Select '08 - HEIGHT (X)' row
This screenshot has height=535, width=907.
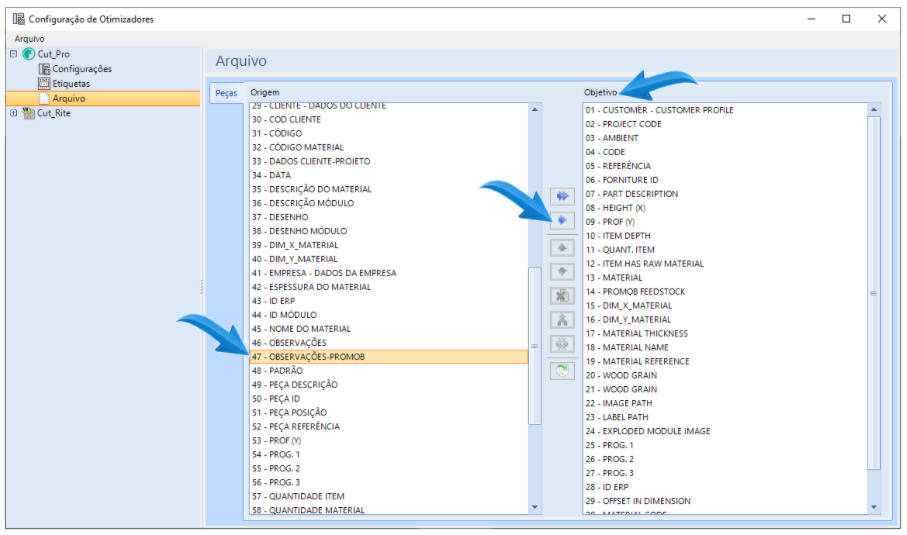(725, 208)
